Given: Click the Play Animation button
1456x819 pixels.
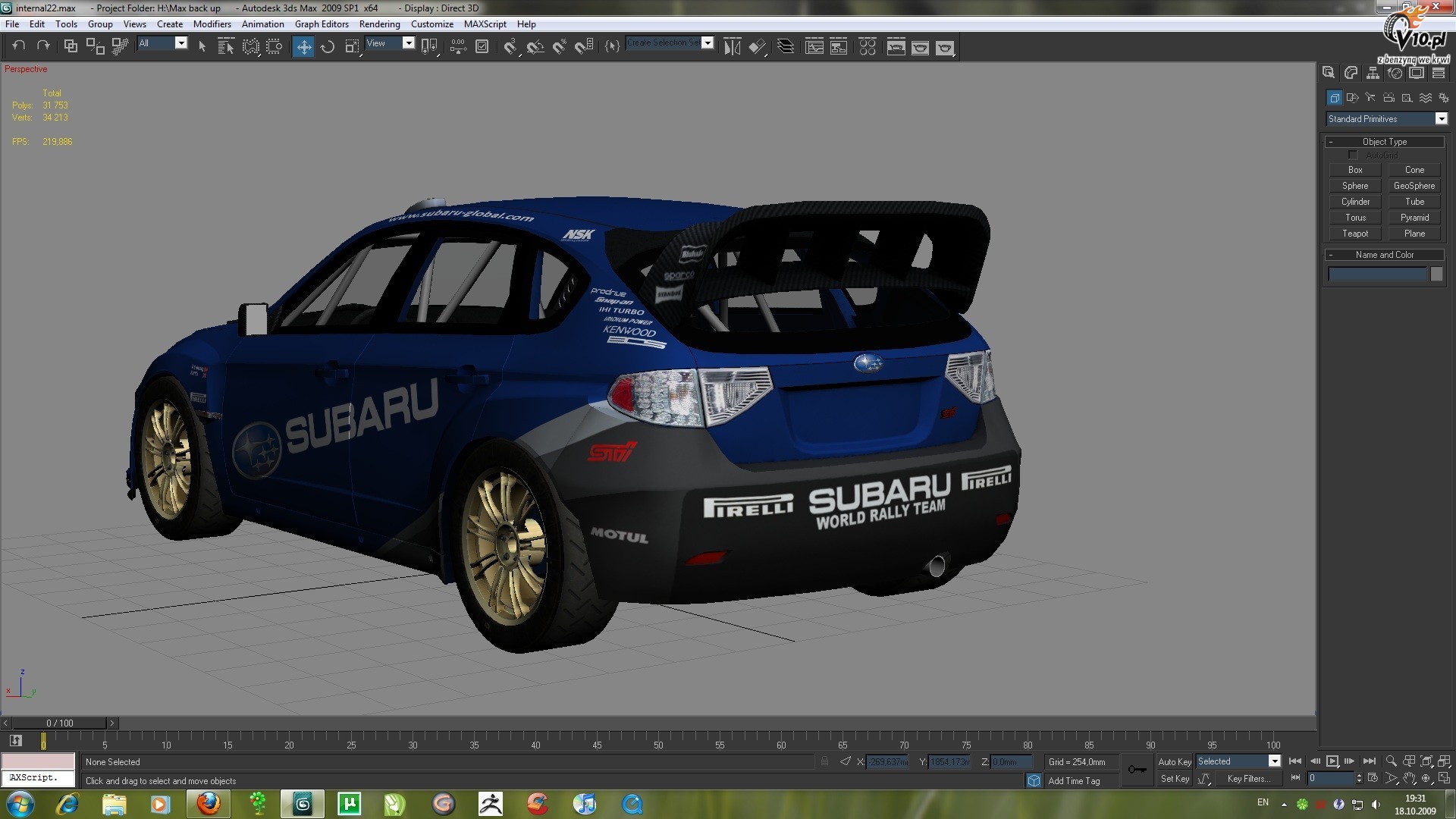Looking at the screenshot, I should (1332, 761).
